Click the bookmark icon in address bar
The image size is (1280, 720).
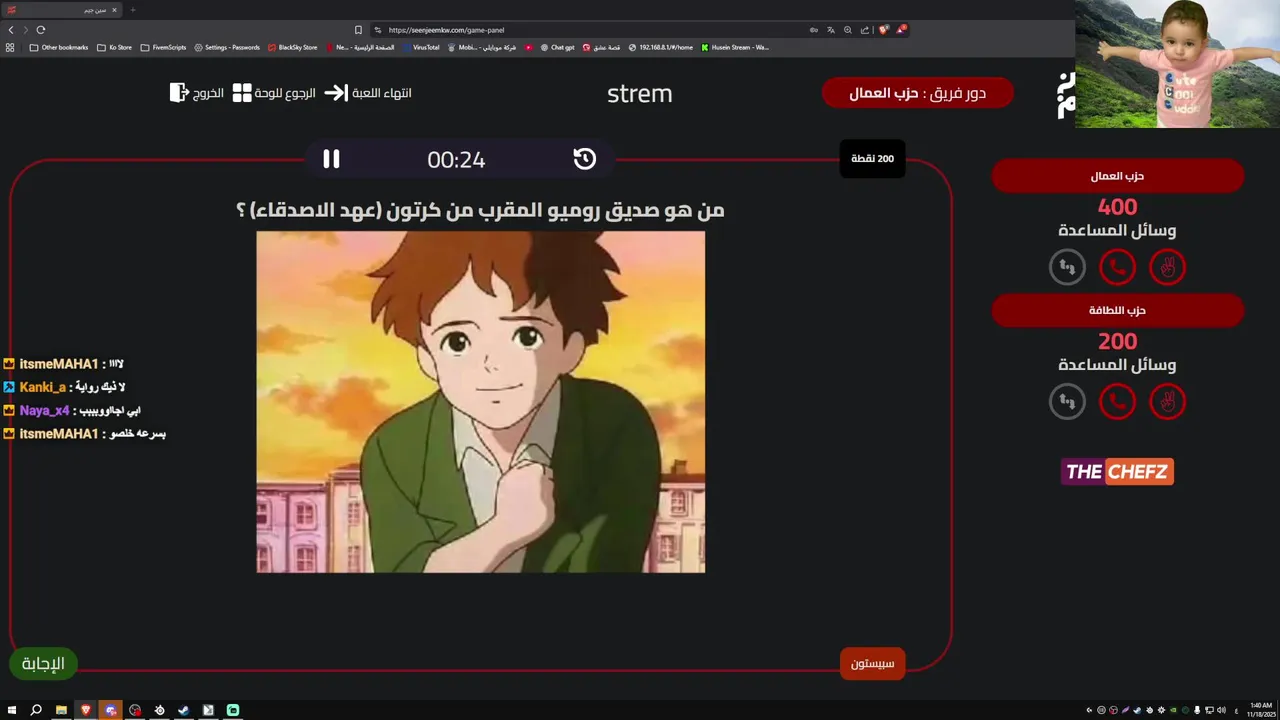click(x=358, y=30)
